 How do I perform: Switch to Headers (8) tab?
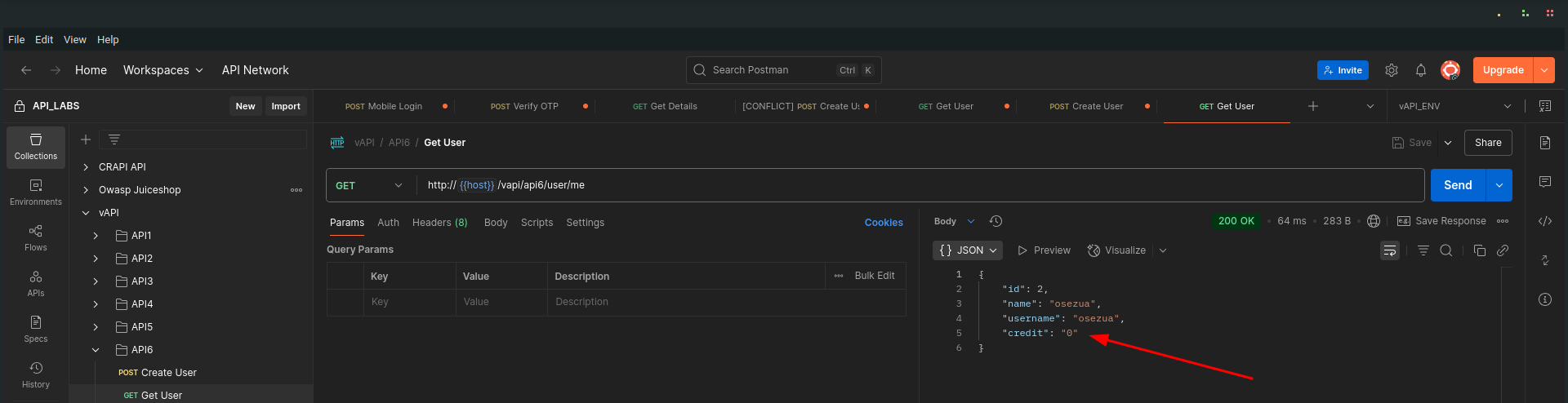(x=439, y=223)
